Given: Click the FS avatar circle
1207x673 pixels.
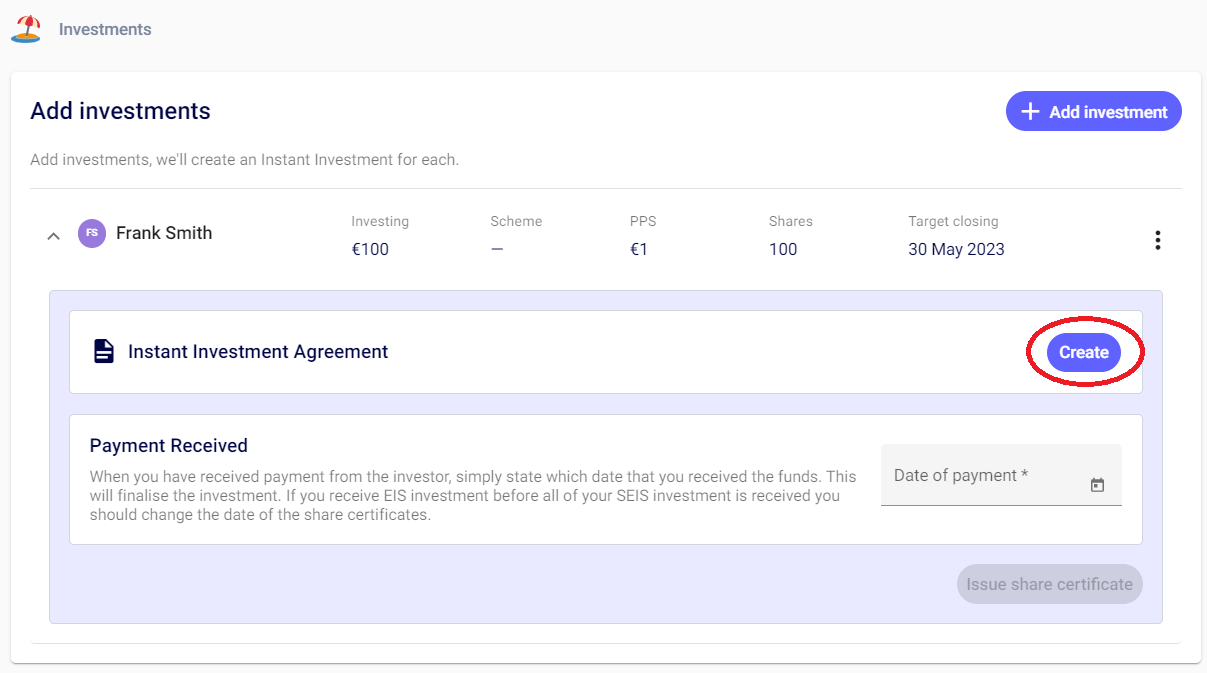Looking at the screenshot, I should pyautogui.click(x=92, y=233).
